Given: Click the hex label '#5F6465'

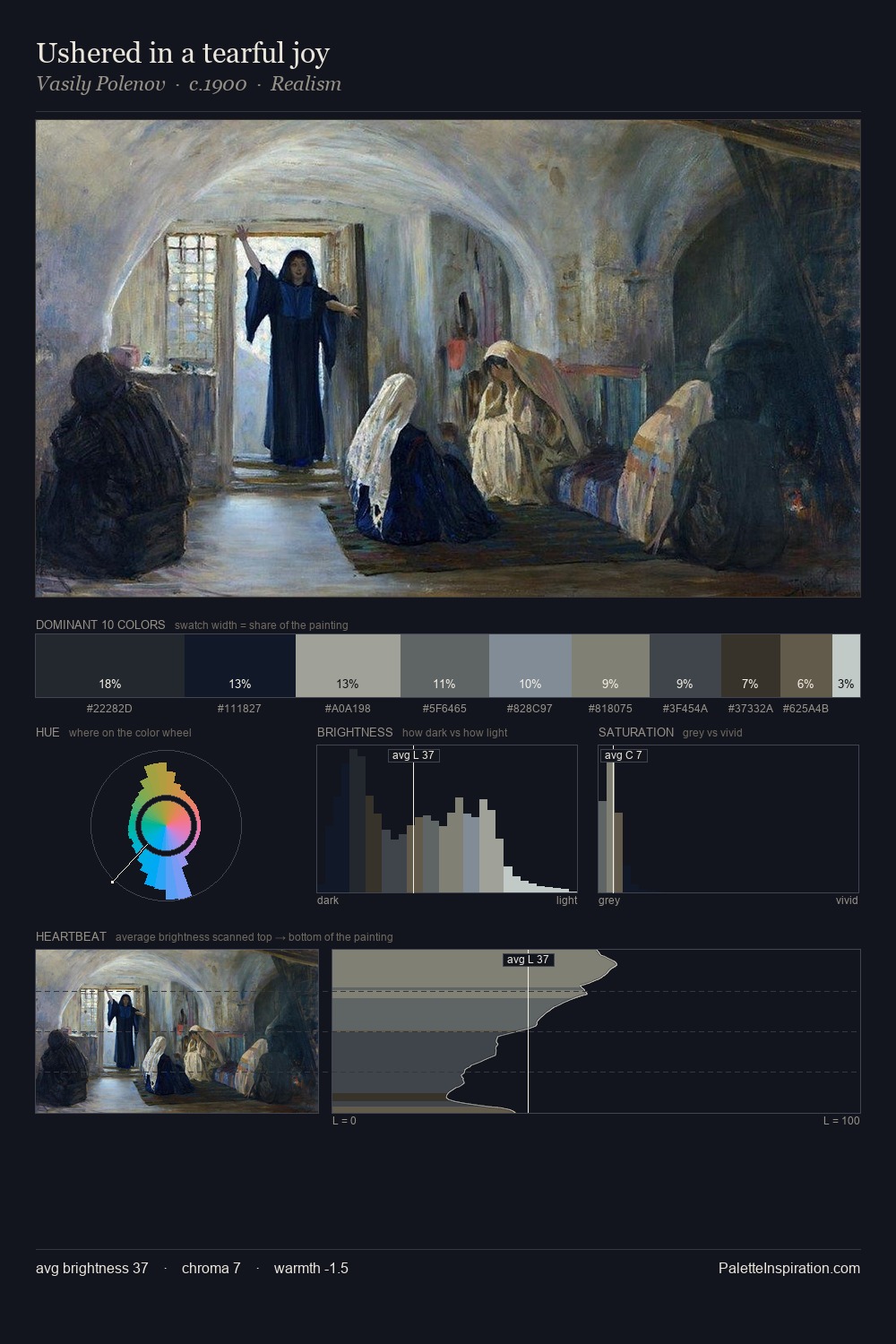Looking at the screenshot, I should tap(444, 709).
